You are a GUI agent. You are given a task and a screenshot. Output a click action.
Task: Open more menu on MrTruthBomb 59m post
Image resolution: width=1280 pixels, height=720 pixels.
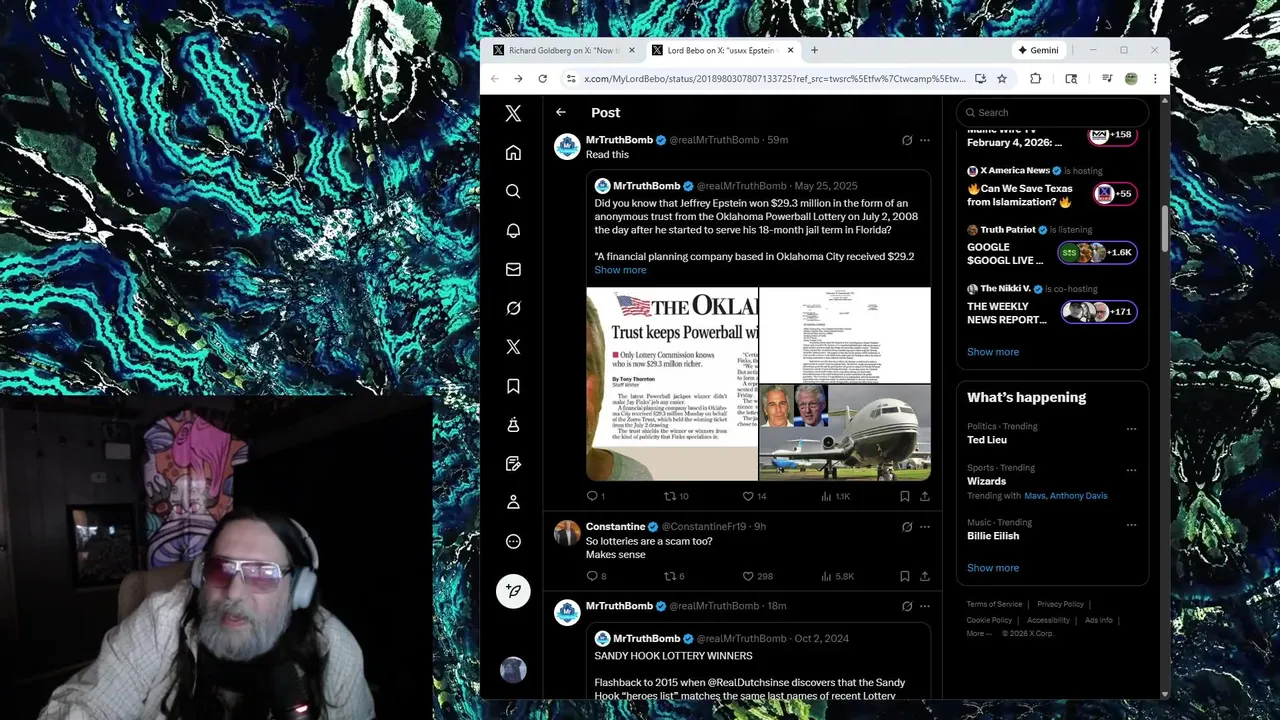[925, 140]
